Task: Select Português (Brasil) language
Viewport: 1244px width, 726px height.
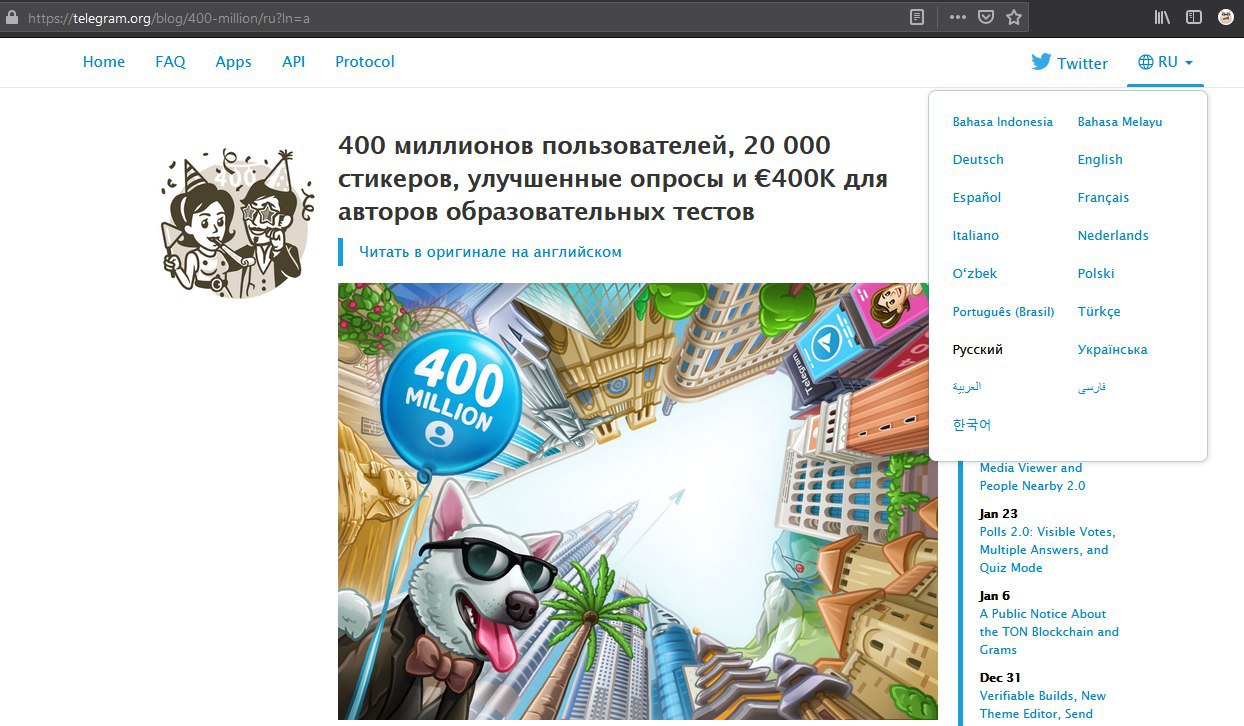Action: tap(1004, 312)
